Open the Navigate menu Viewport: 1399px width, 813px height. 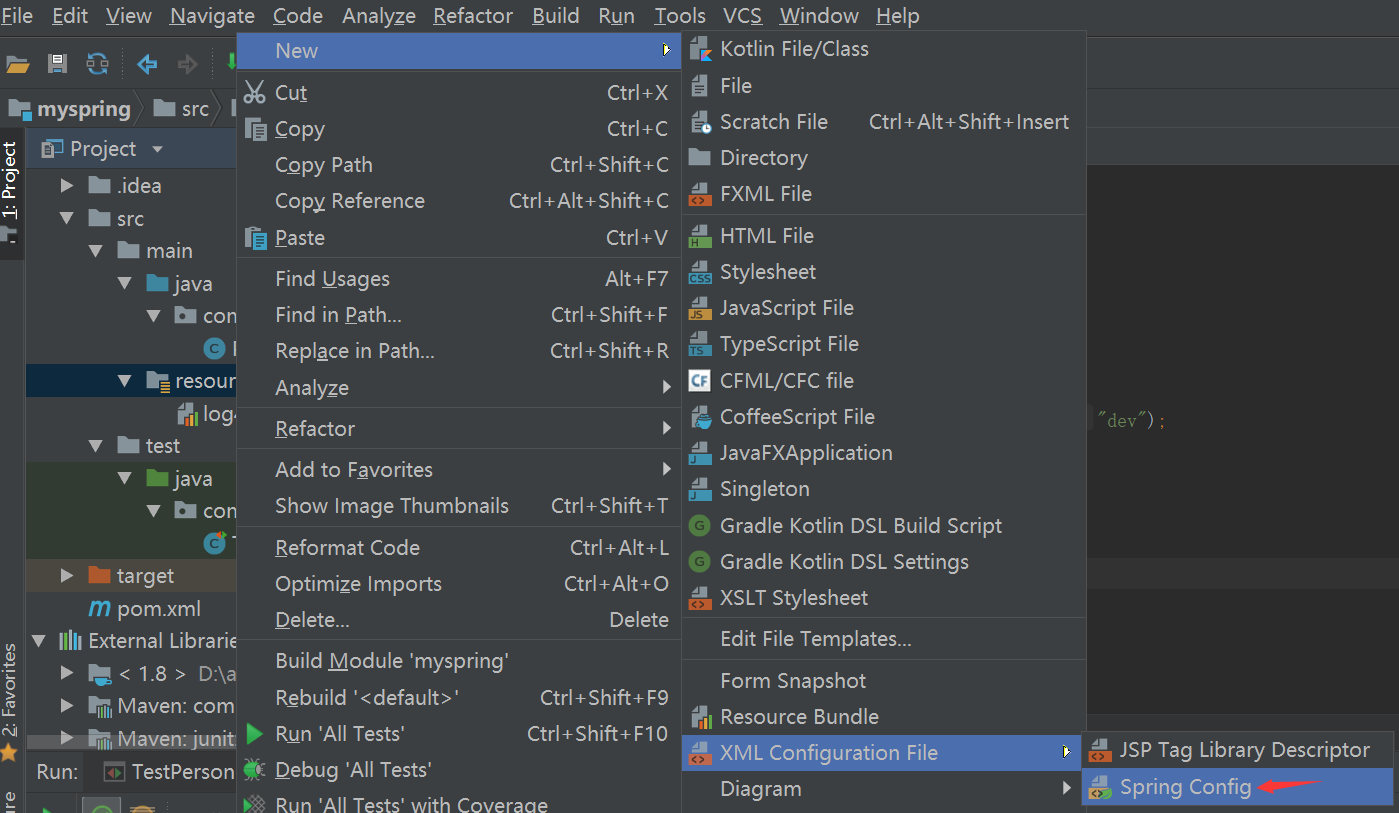(212, 16)
